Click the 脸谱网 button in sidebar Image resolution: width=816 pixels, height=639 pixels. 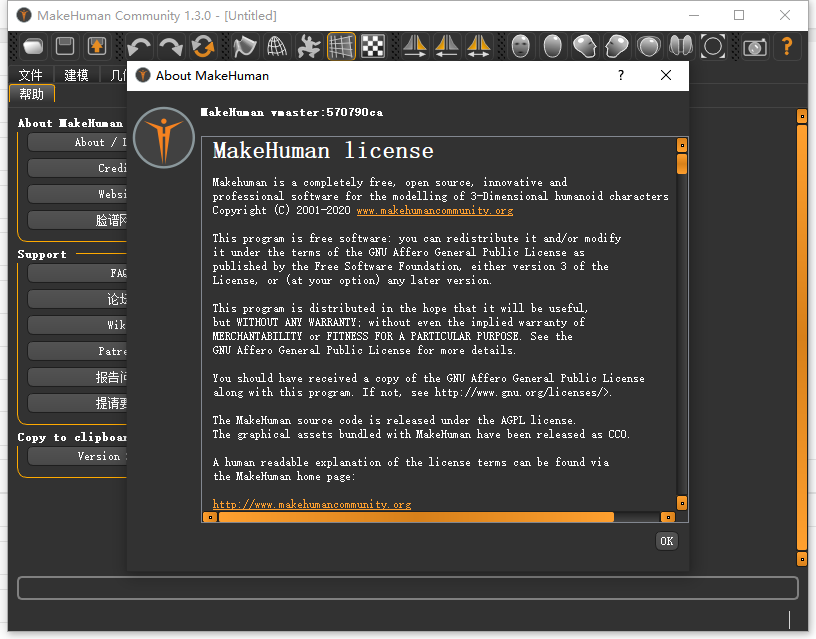[x=77, y=220]
